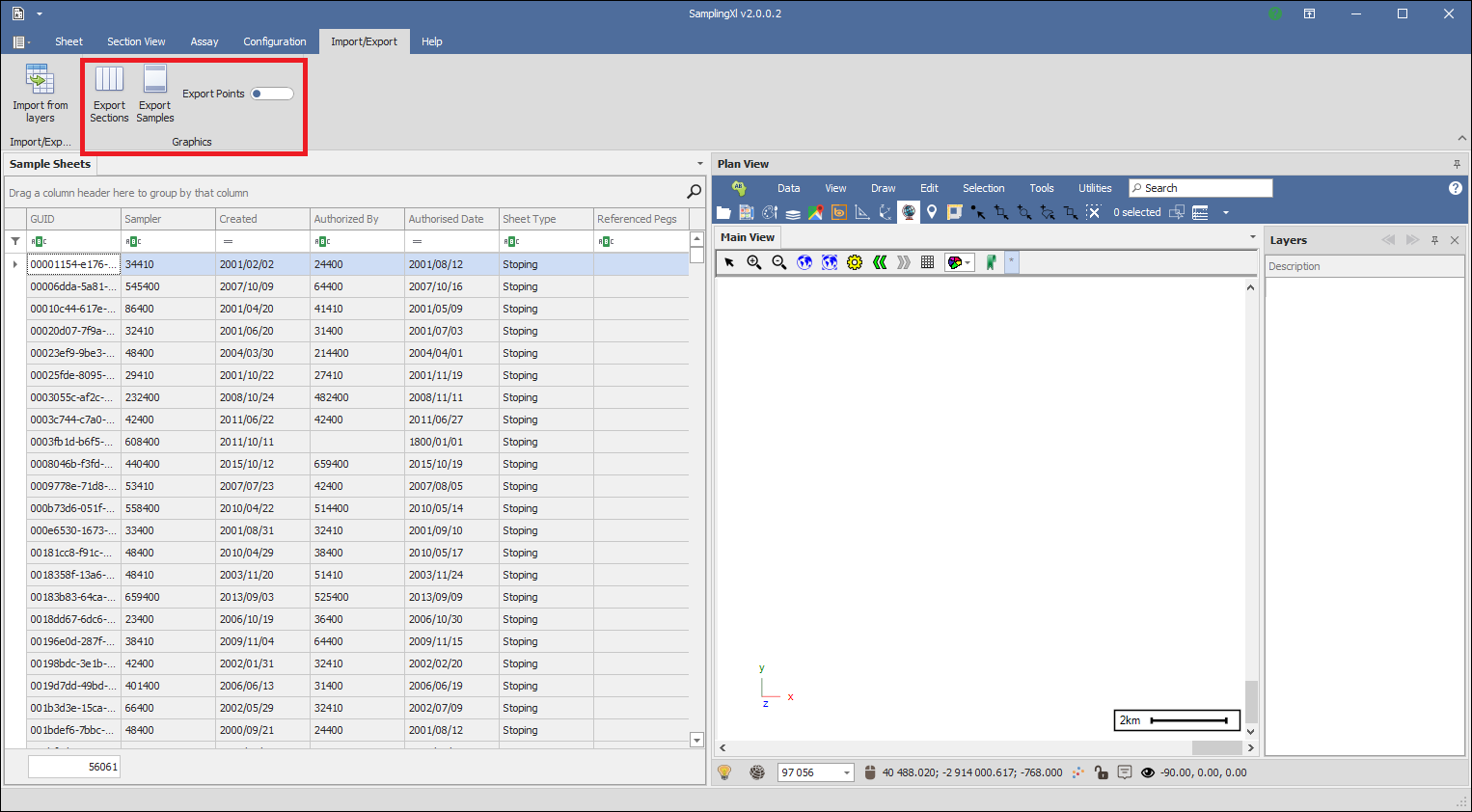Click the yellow gear settings icon
The image size is (1472, 812).
[x=855, y=262]
